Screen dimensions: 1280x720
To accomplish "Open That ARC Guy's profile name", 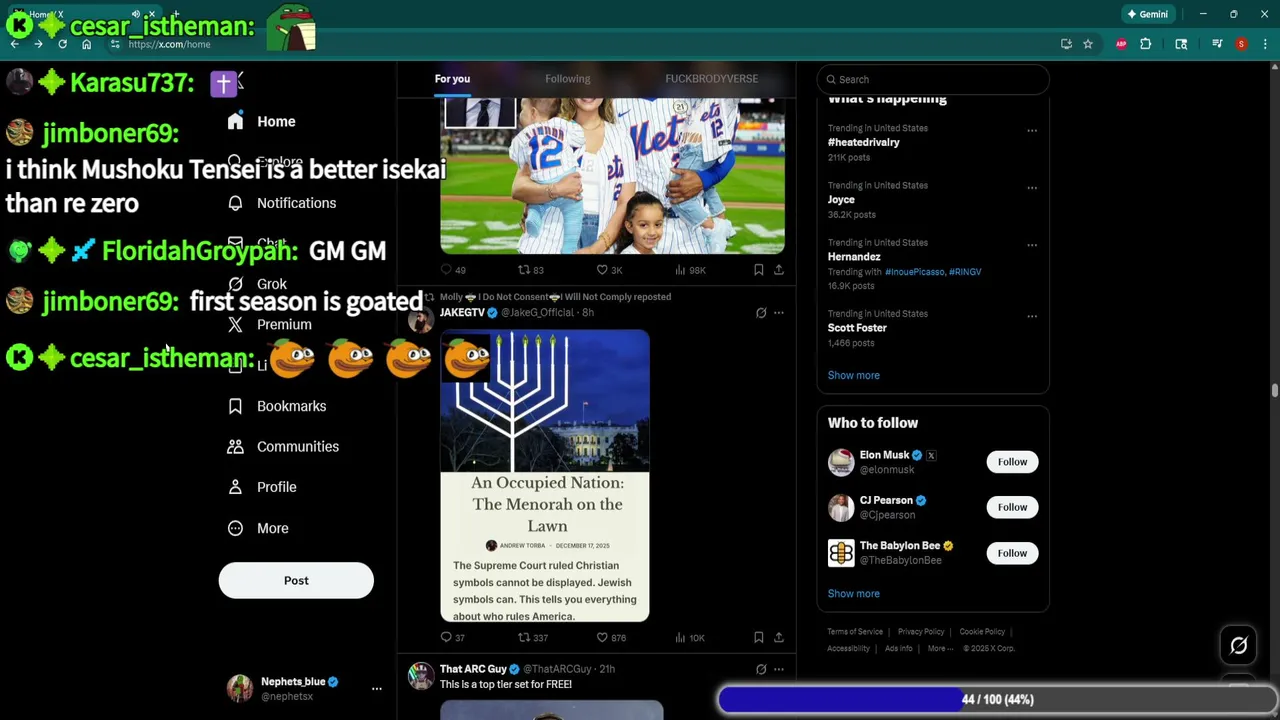I will click(x=473, y=669).
